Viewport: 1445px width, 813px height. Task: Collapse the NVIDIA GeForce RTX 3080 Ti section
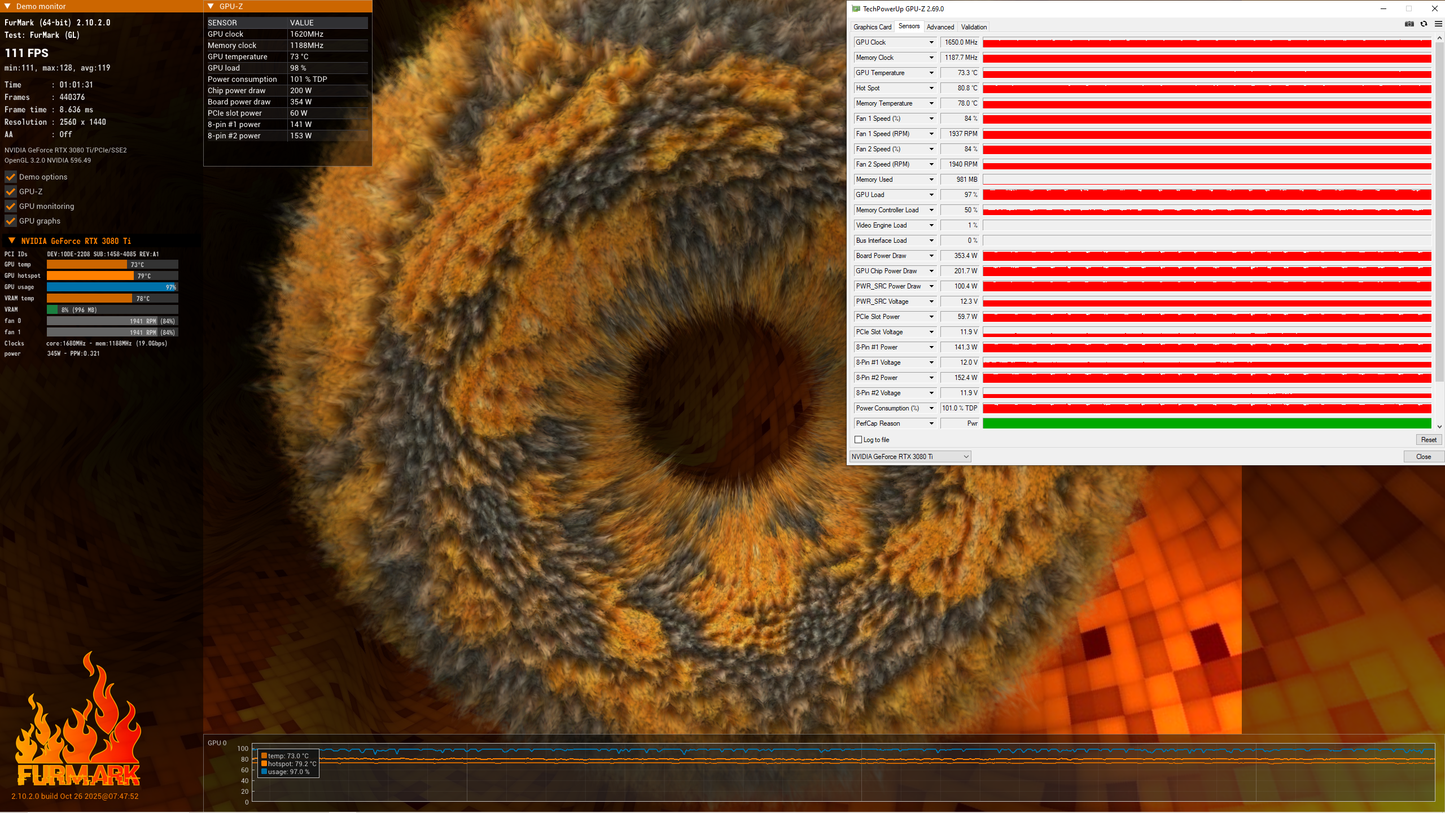click(x=12, y=241)
